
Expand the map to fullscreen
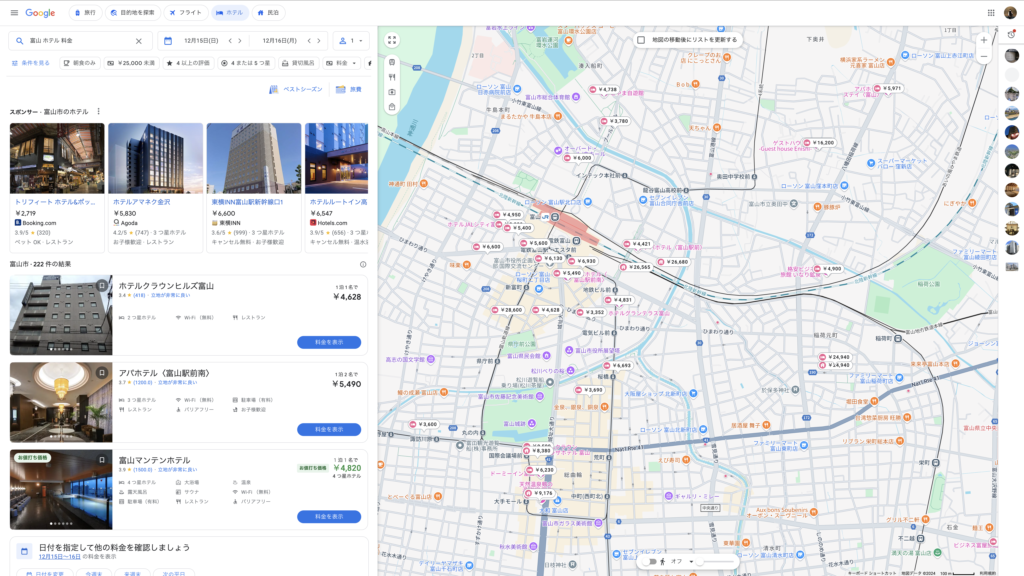click(x=392, y=41)
